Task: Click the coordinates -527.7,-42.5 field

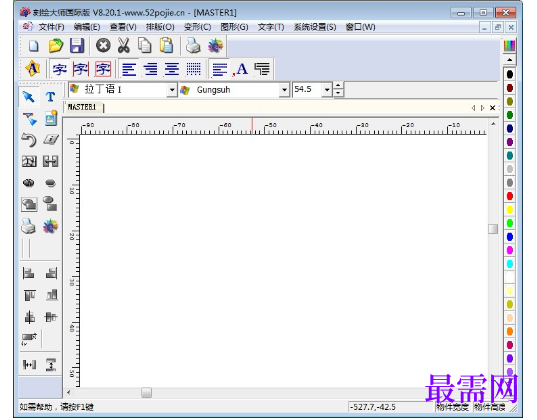Action: (390, 407)
